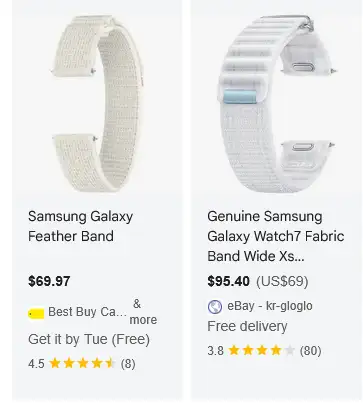Open the (80) reviews count
This screenshot has height=407, width=363.
pos(310,351)
